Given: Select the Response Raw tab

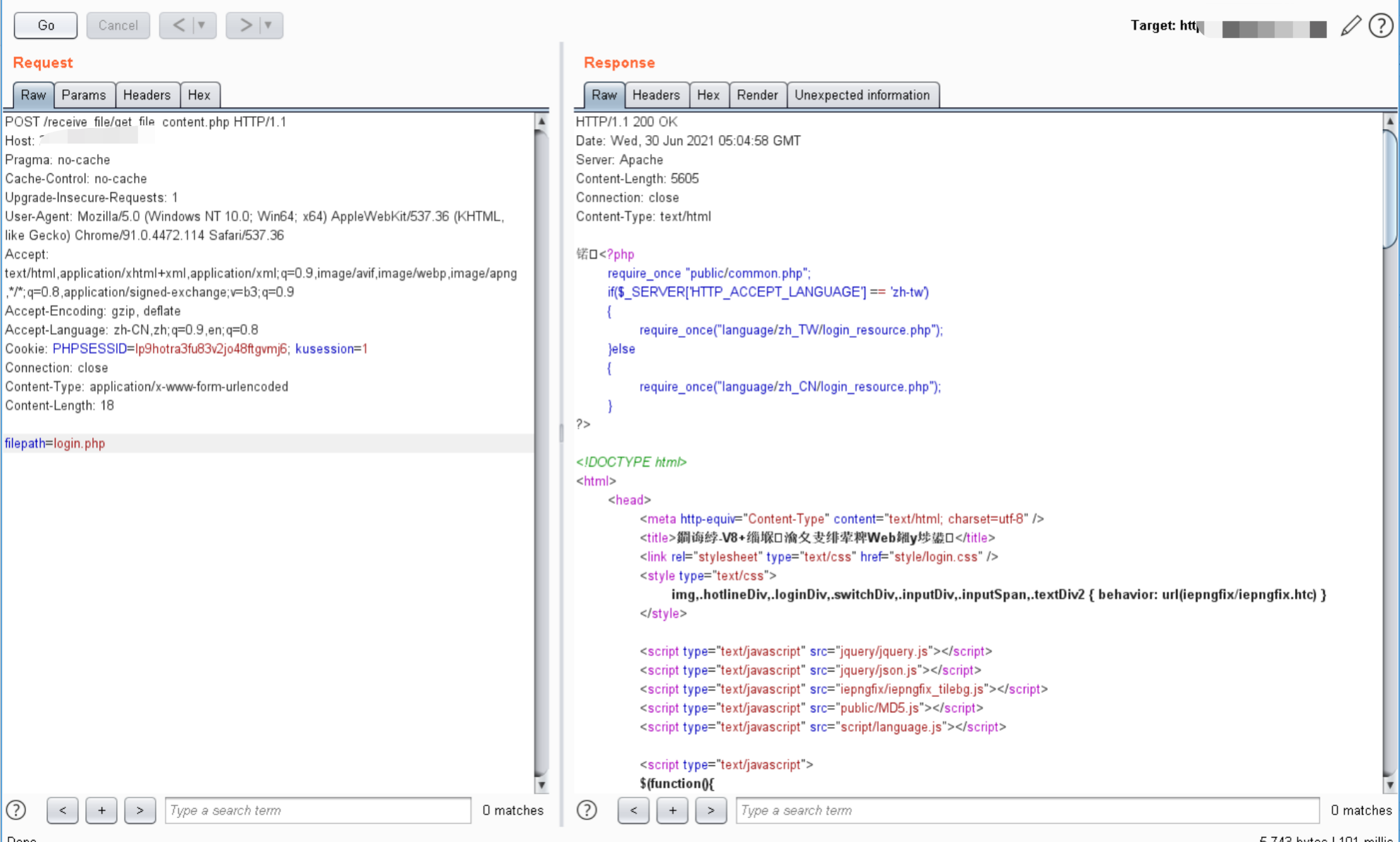Looking at the screenshot, I should click(x=604, y=95).
